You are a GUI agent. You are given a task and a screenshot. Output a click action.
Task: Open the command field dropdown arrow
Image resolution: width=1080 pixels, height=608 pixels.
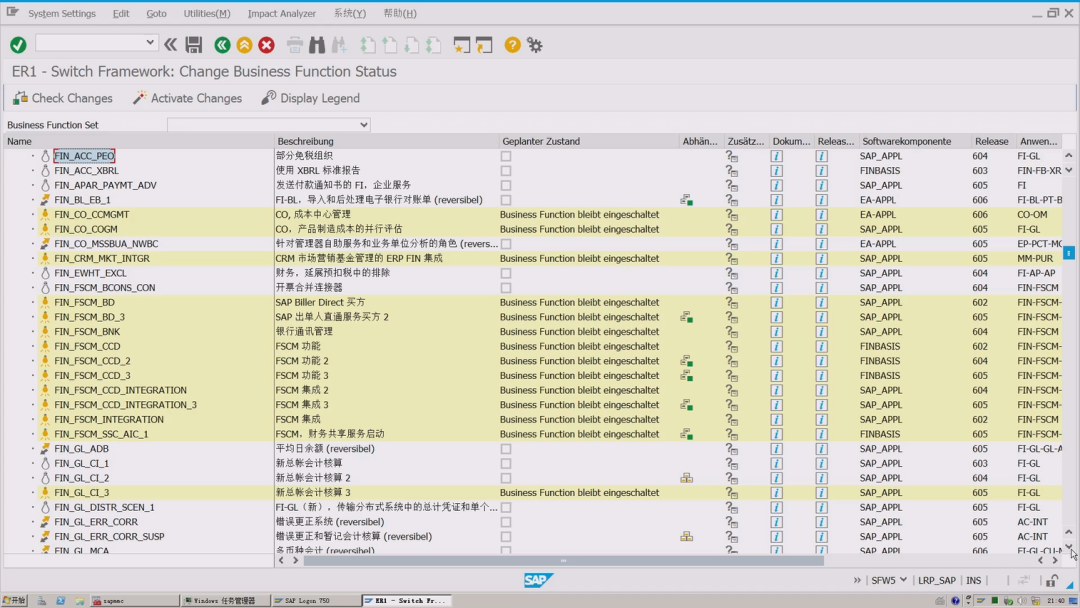149,43
